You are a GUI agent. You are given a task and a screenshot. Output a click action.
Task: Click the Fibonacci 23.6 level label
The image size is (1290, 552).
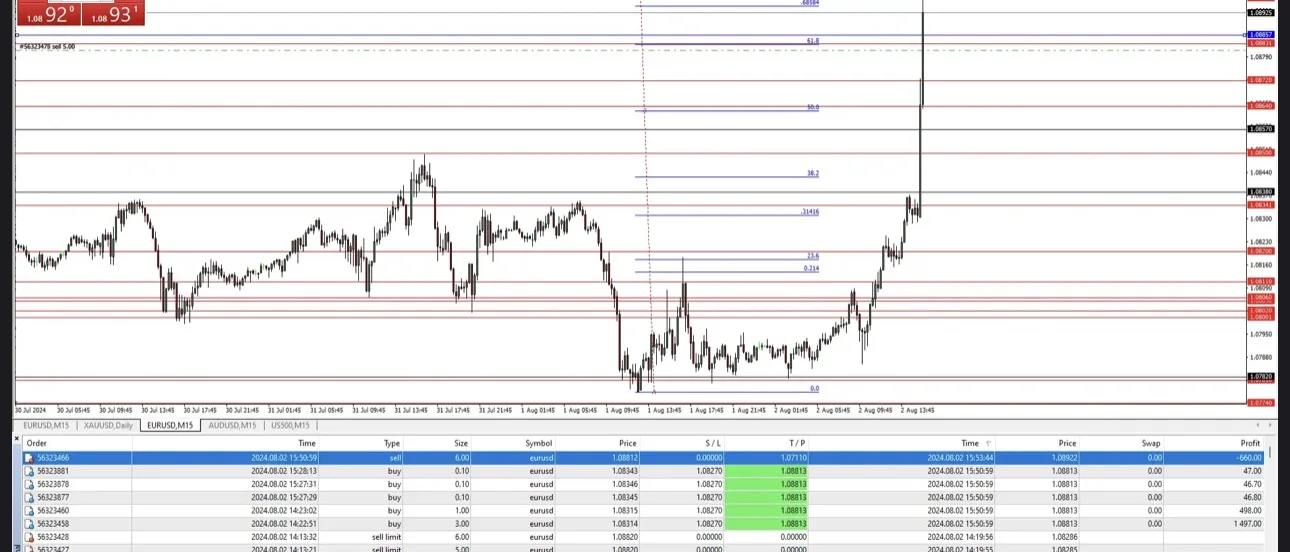click(x=812, y=255)
